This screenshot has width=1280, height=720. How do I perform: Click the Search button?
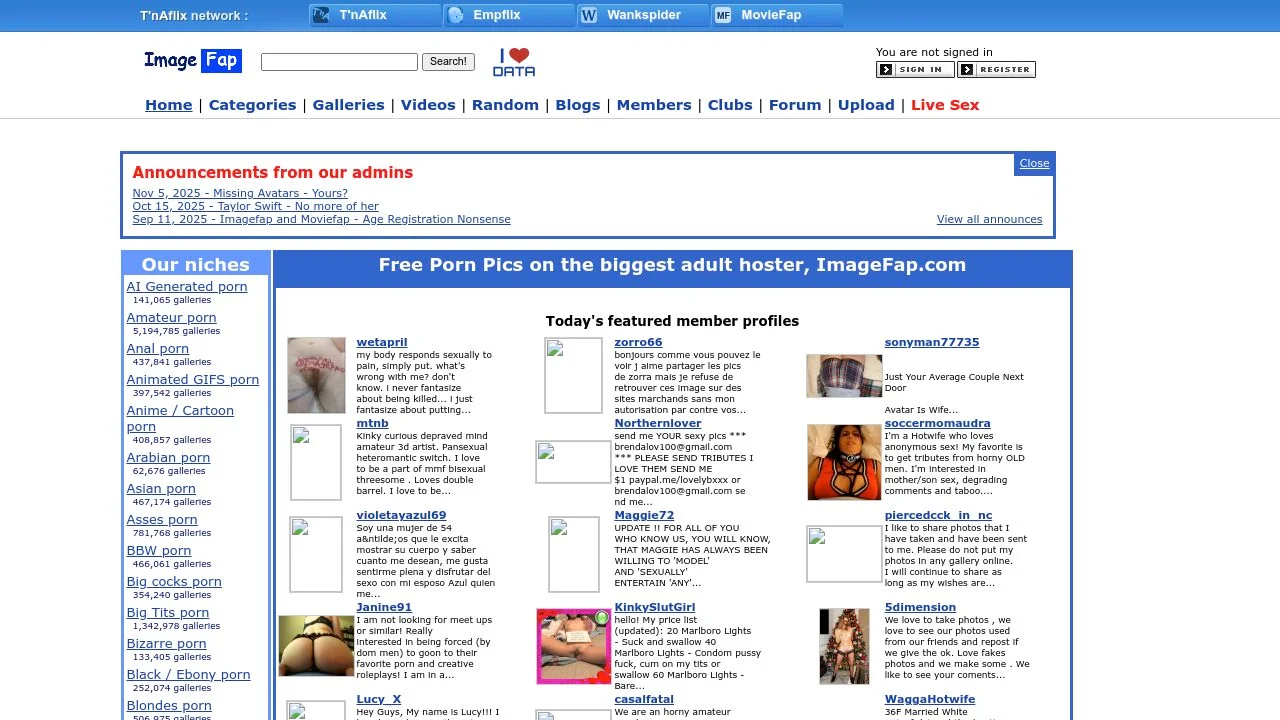point(447,61)
